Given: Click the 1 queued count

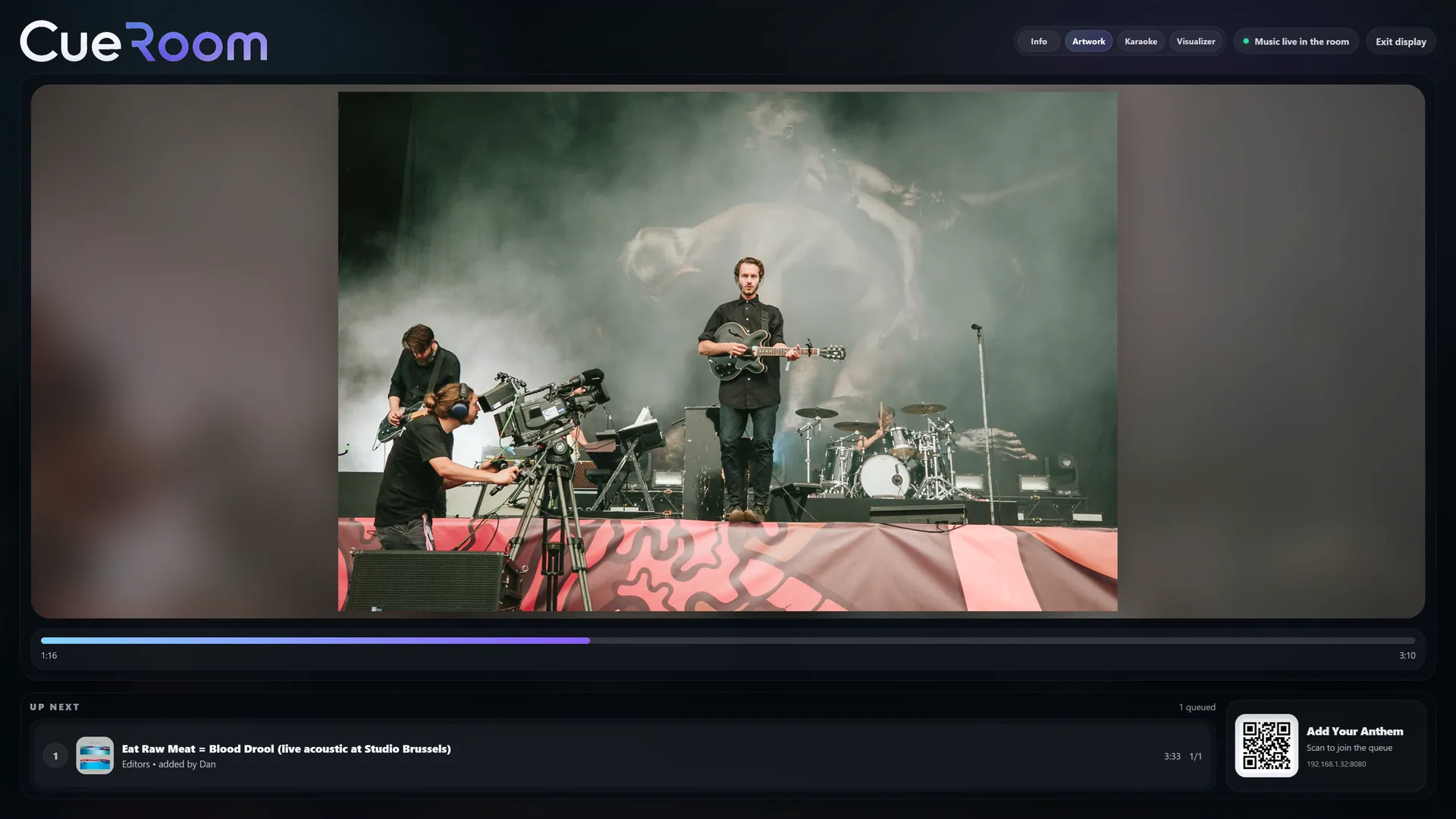Looking at the screenshot, I should click(1197, 707).
